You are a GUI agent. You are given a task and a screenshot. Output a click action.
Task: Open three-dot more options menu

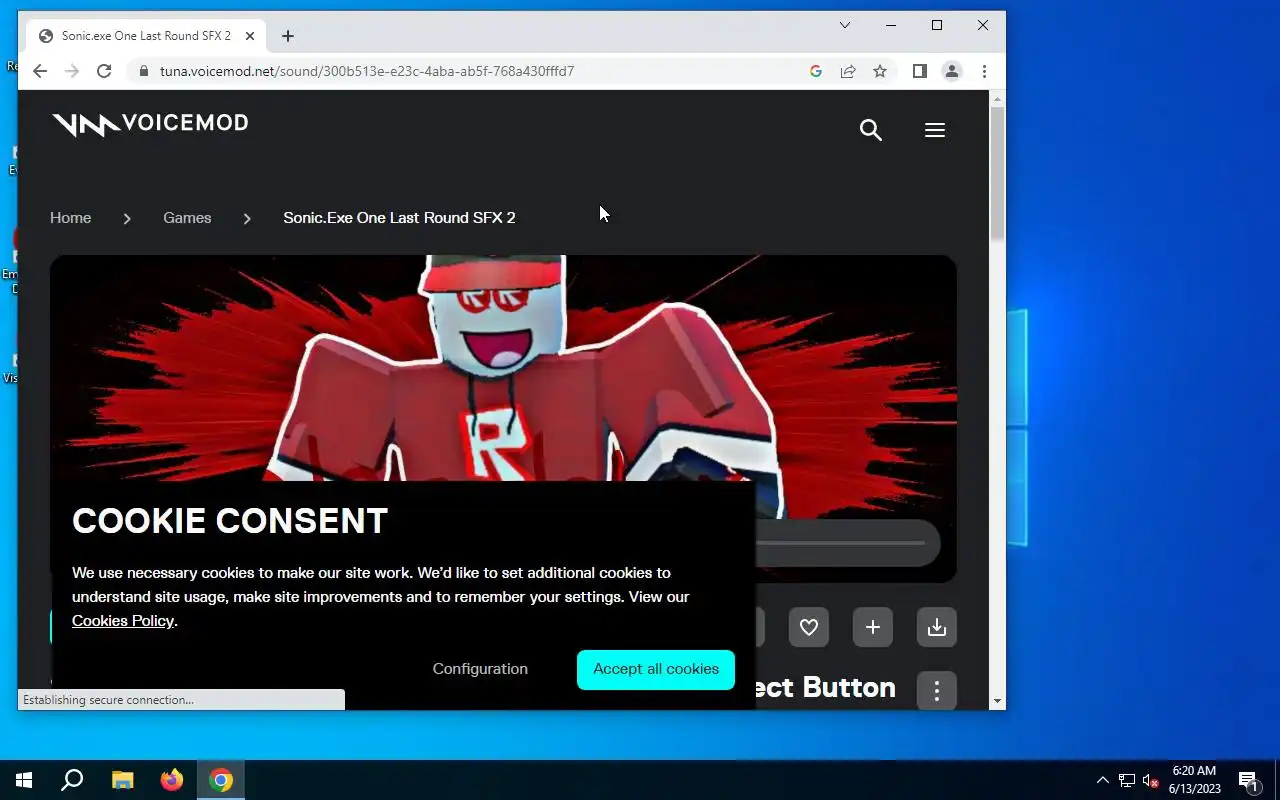[x=937, y=690]
